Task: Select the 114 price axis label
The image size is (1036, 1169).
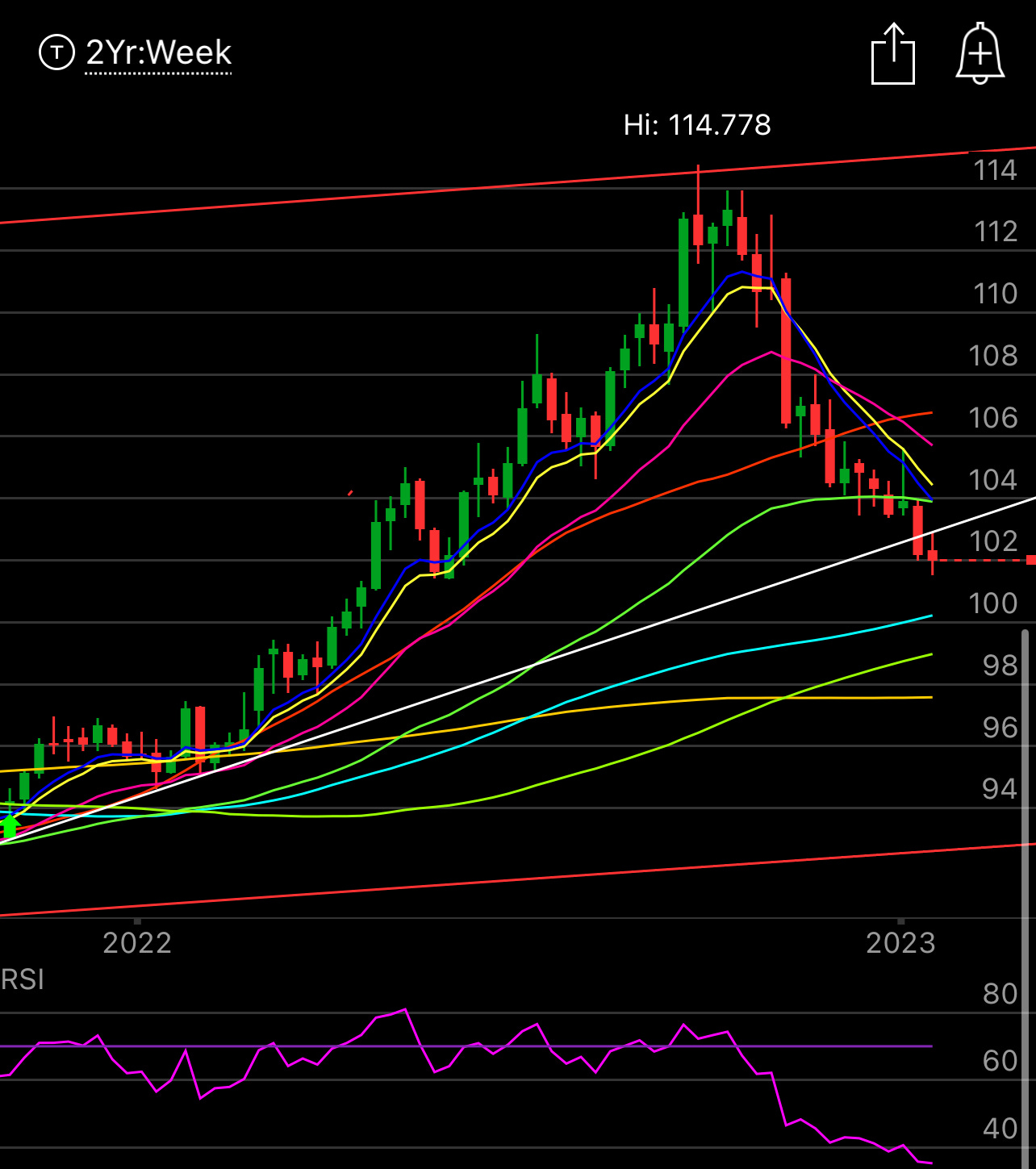Action: pyautogui.click(x=995, y=170)
